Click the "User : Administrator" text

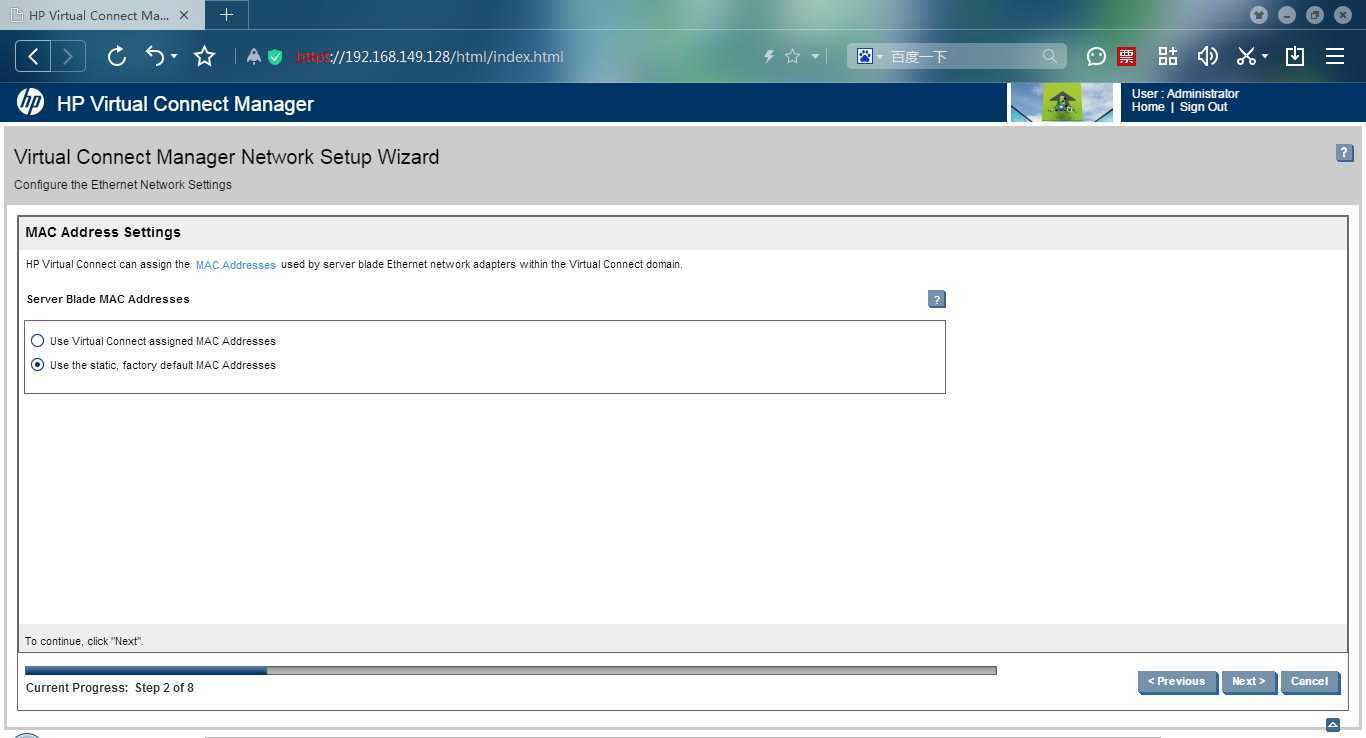click(x=1185, y=94)
